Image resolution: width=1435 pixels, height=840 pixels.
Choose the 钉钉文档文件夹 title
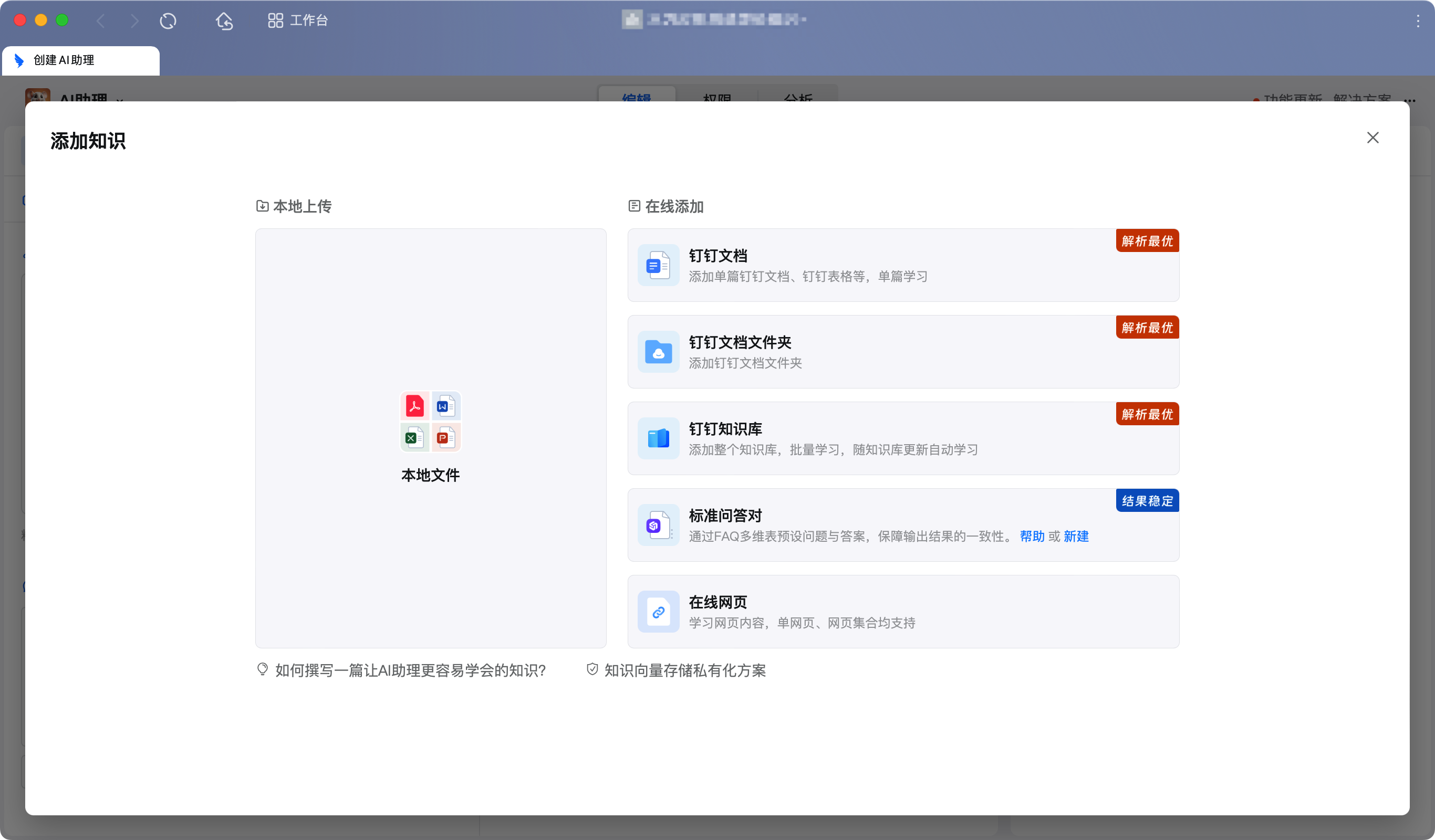[x=740, y=342]
